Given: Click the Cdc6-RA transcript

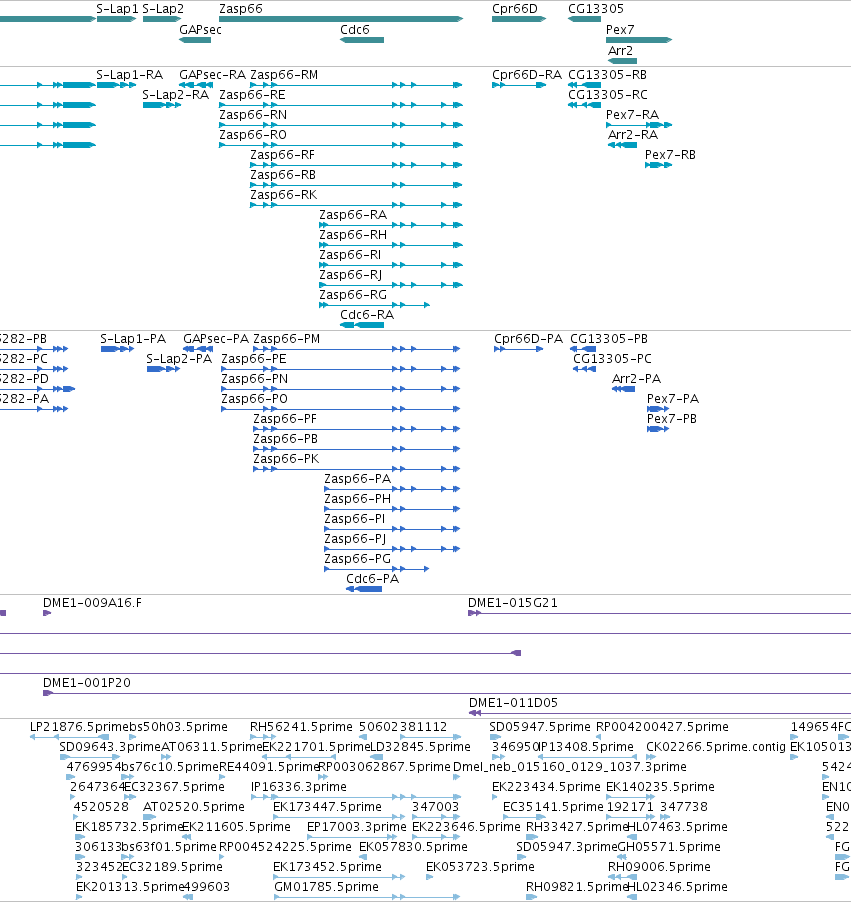Looking at the screenshot, I should (362, 325).
